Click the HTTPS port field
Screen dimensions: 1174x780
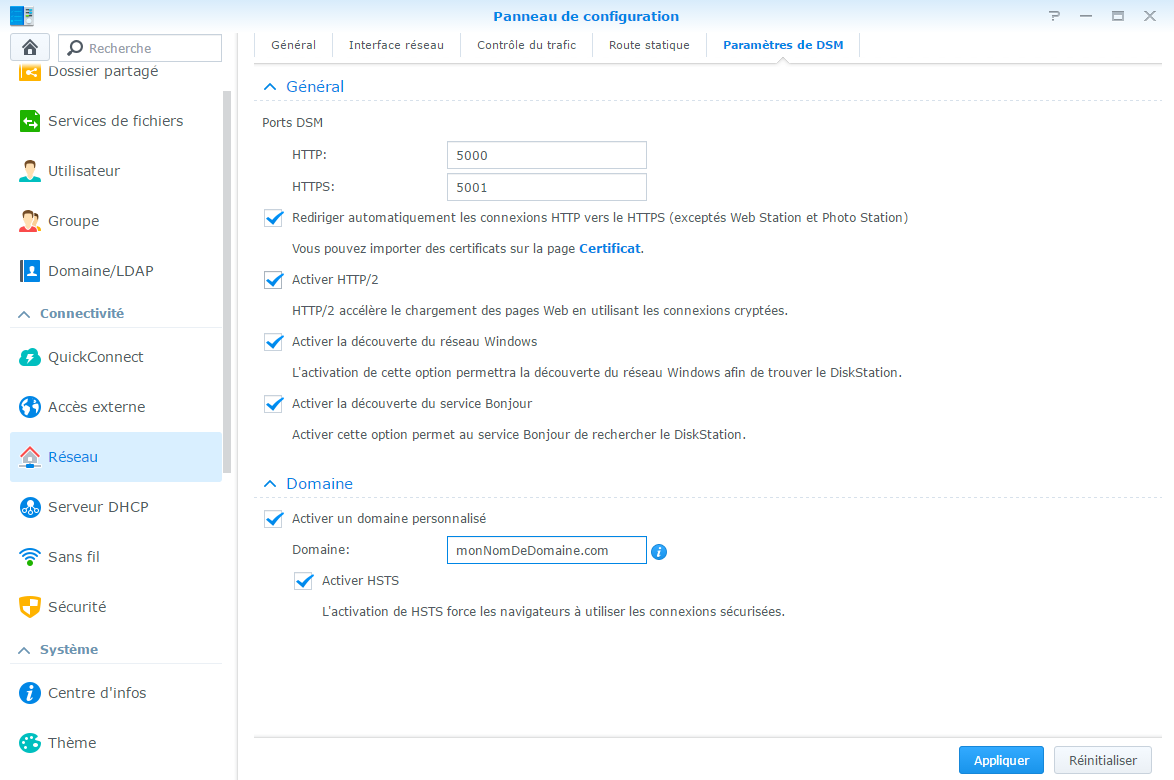click(x=547, y=187)
